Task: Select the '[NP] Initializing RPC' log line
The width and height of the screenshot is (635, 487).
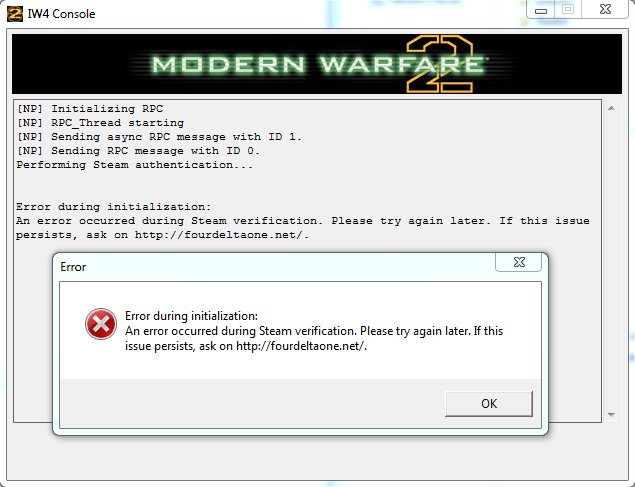Action: 90,109
